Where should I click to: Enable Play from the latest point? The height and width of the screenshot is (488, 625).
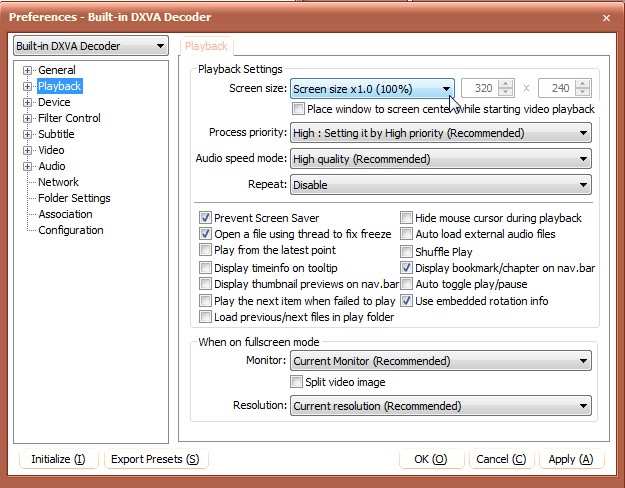[x=205, y=250]
